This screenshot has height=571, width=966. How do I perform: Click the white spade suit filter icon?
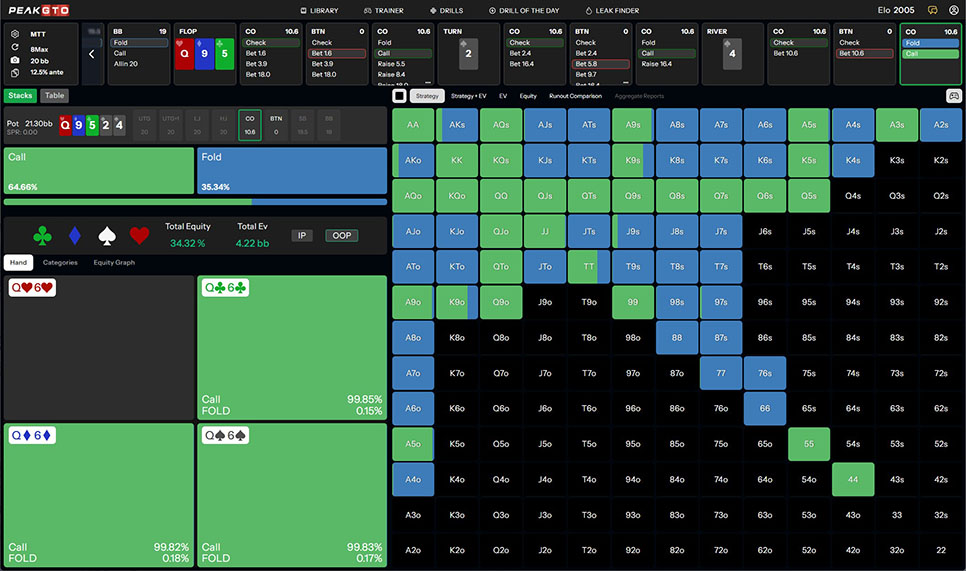(x=107, y=236)
